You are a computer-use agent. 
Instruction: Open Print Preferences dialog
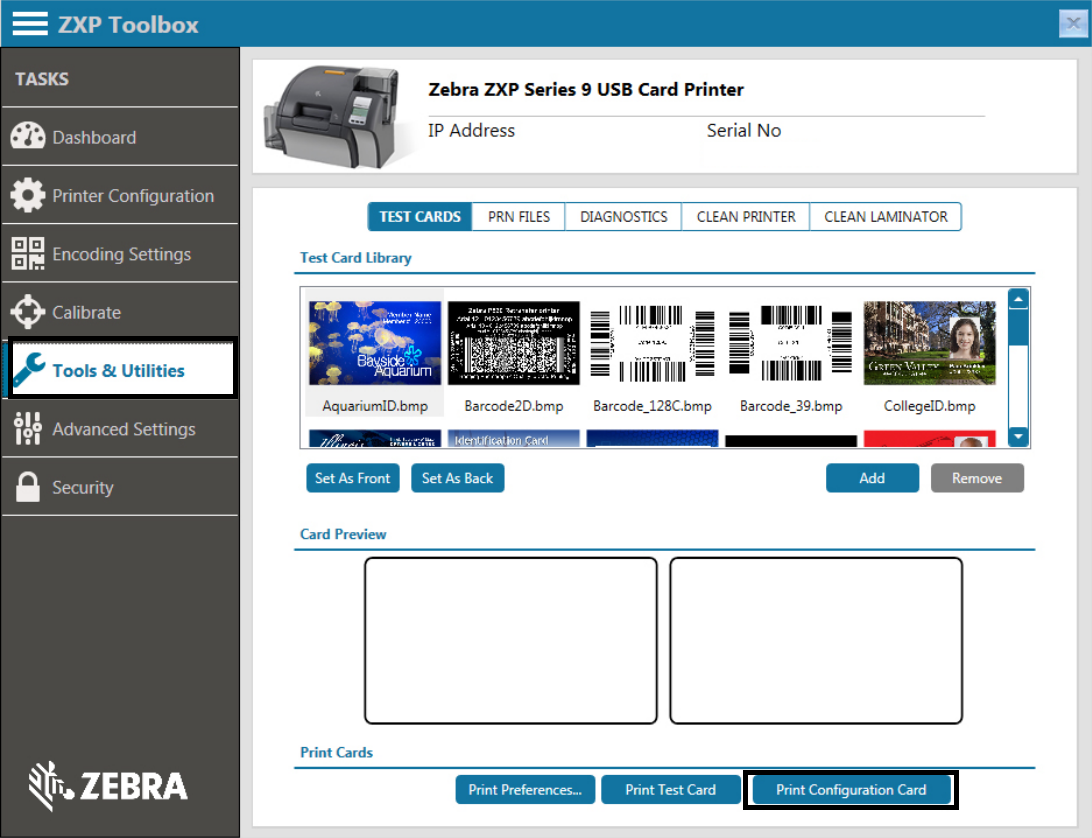pyautogui.click(x=525, y=790)
